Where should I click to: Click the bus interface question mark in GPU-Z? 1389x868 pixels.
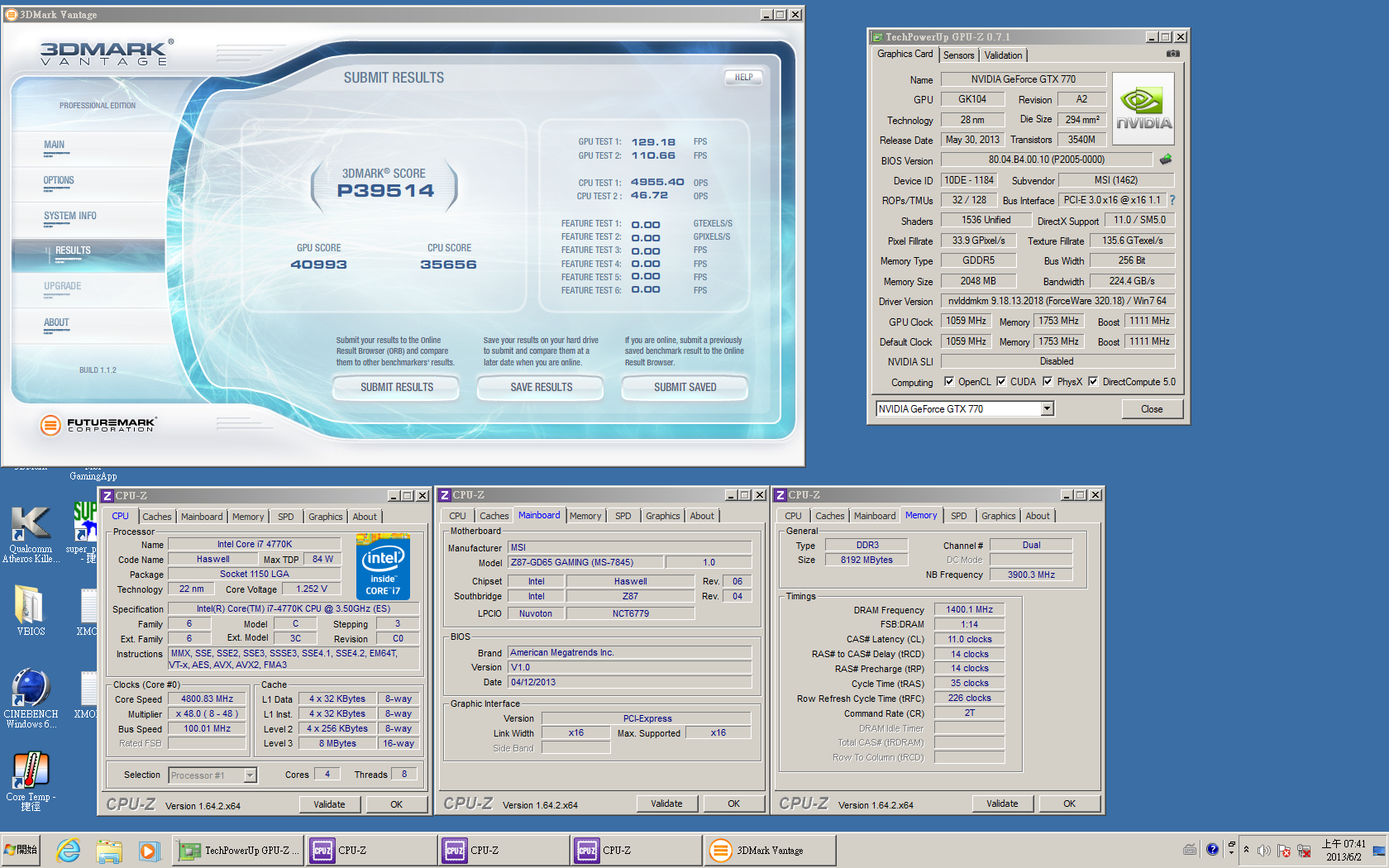coord(1172,200)
